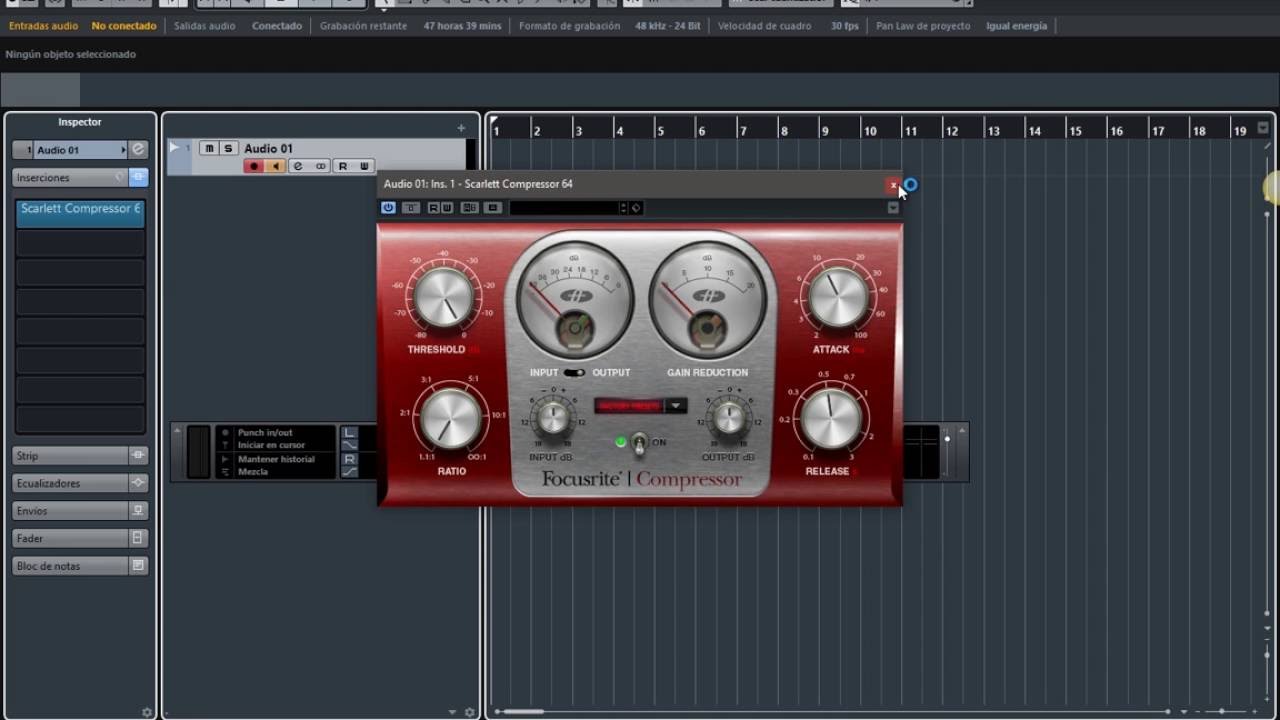Expand the Ecualizadores section
Viewport: 1280px width, 720px height.
point(70,483)
